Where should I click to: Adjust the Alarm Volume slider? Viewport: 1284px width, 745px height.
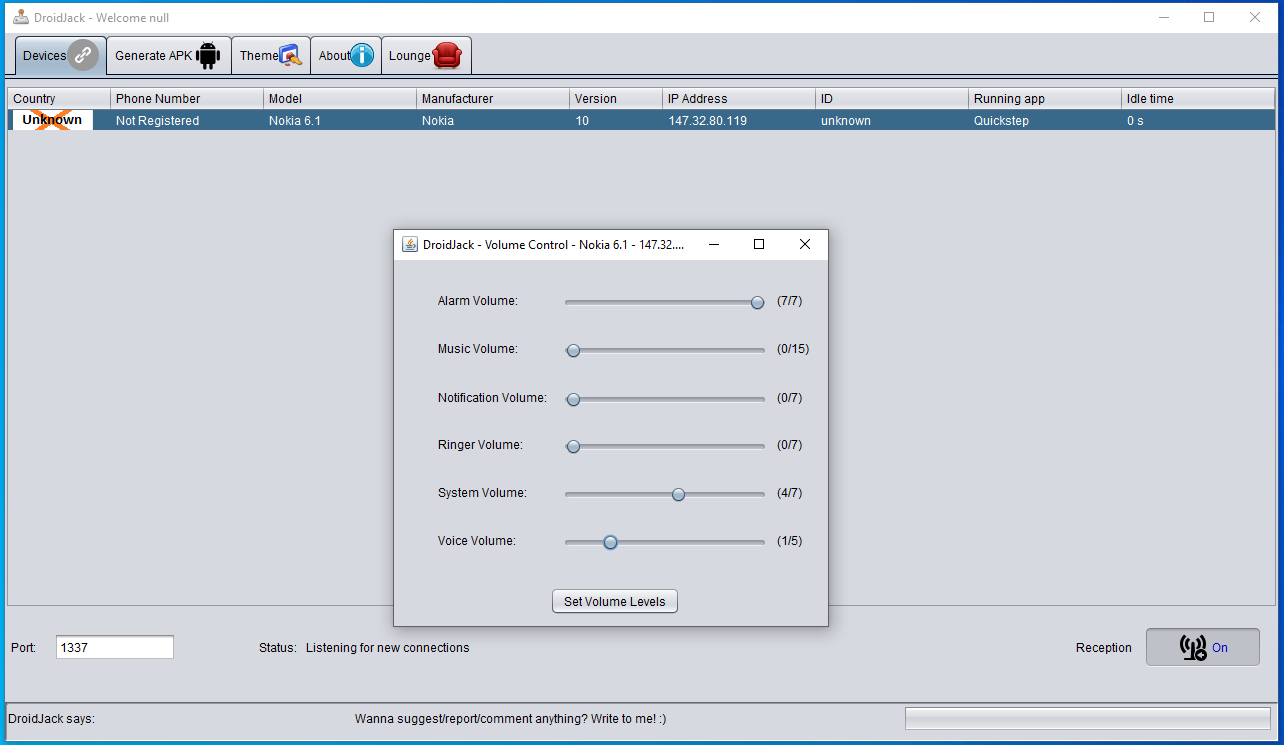coord(664,302)
